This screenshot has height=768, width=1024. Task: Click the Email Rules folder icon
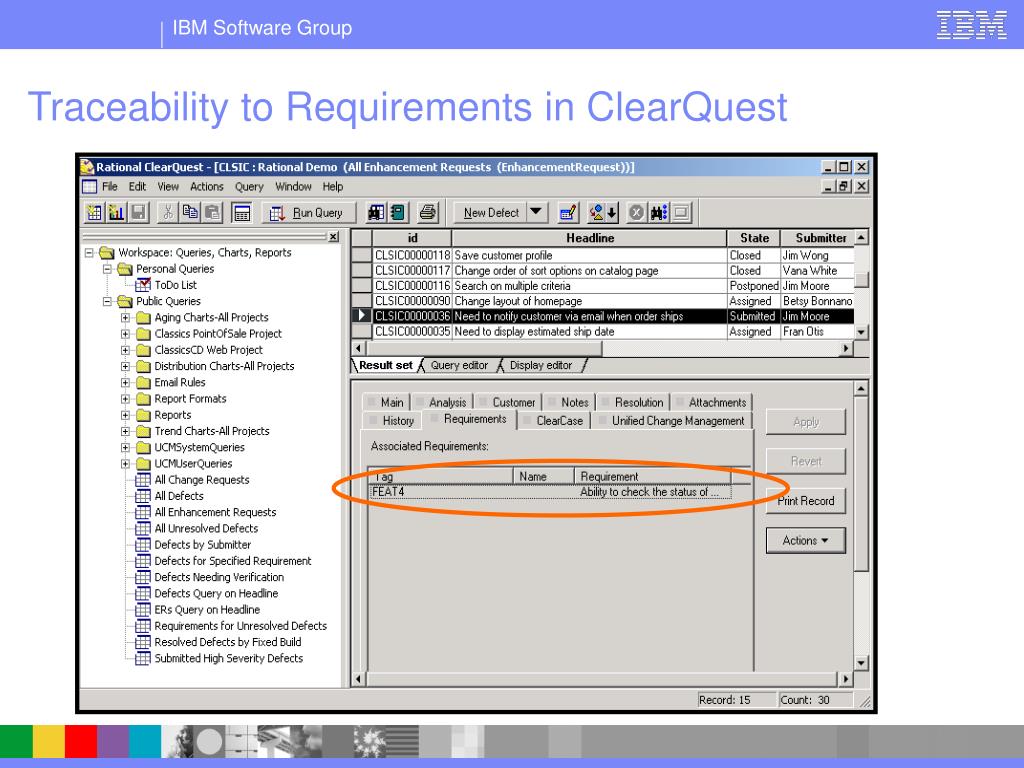click(x=143, y=383)
